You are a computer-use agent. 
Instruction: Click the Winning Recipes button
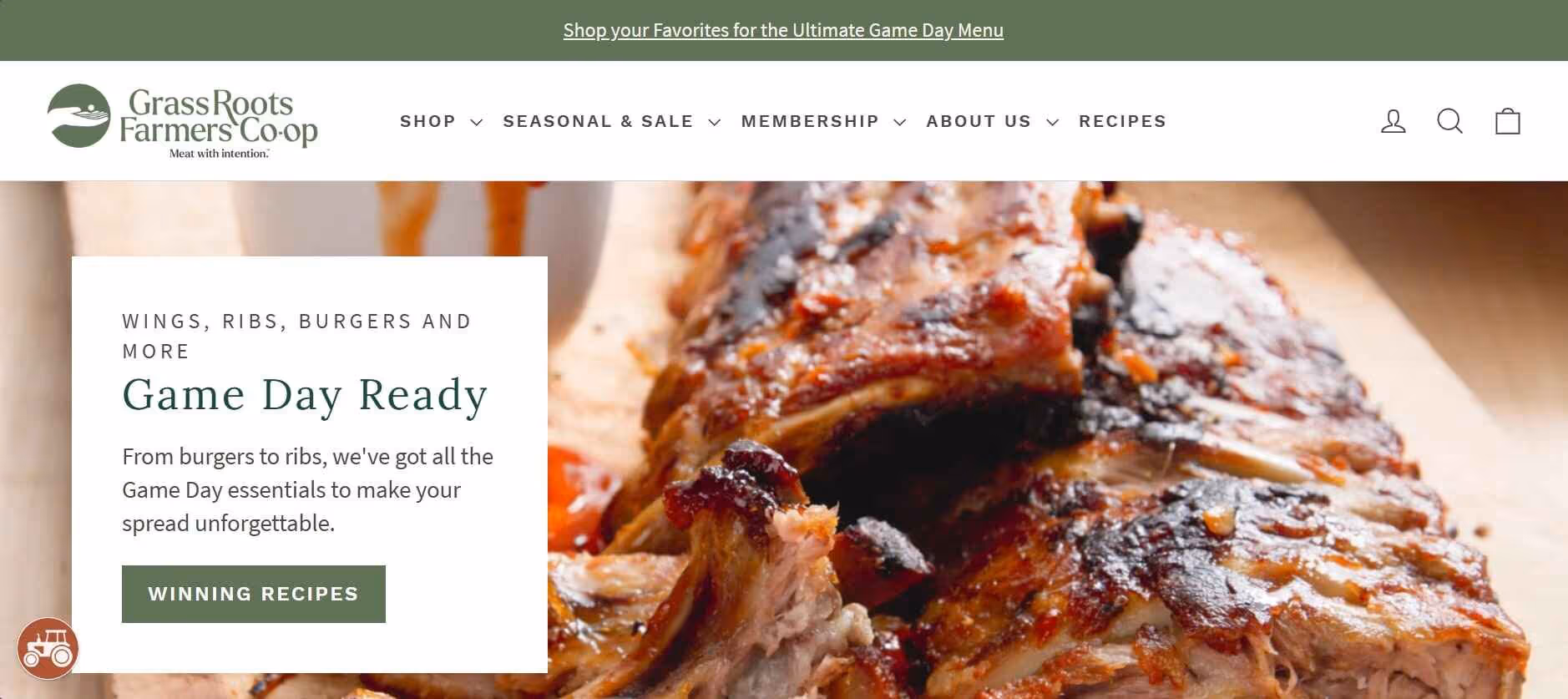pos(254,594)
